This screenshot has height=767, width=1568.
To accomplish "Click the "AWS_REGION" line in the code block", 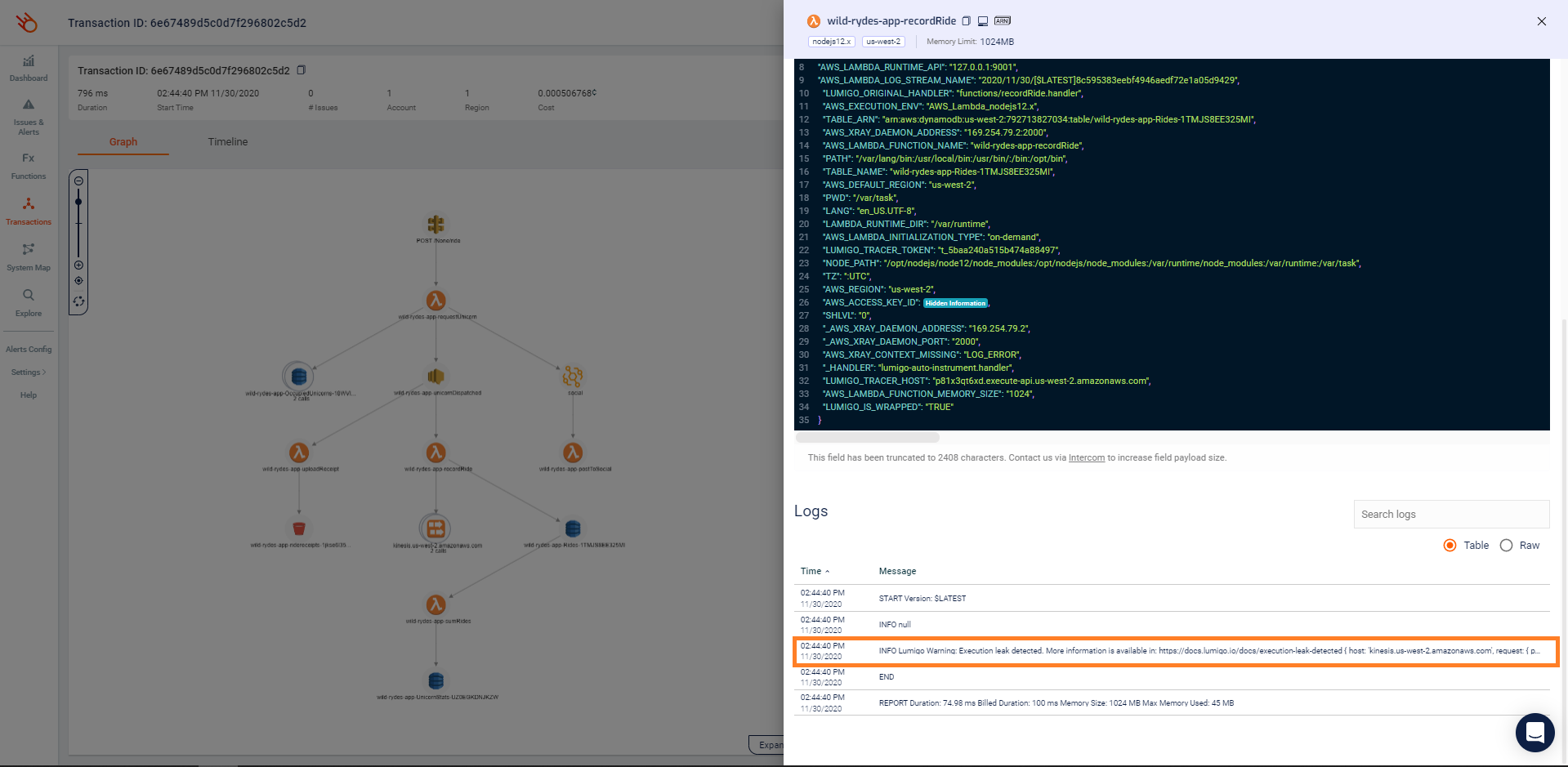I will pos(879,289).
